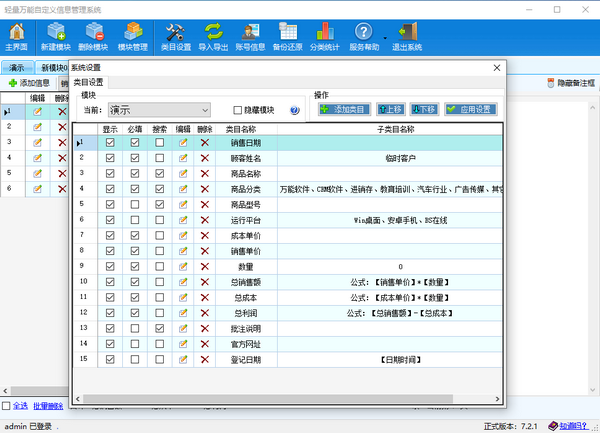Switch to the 类目设置 dialog tab
Image resolution: width=600 pixels, height=433 pixels.
click(x=88, y=82)
